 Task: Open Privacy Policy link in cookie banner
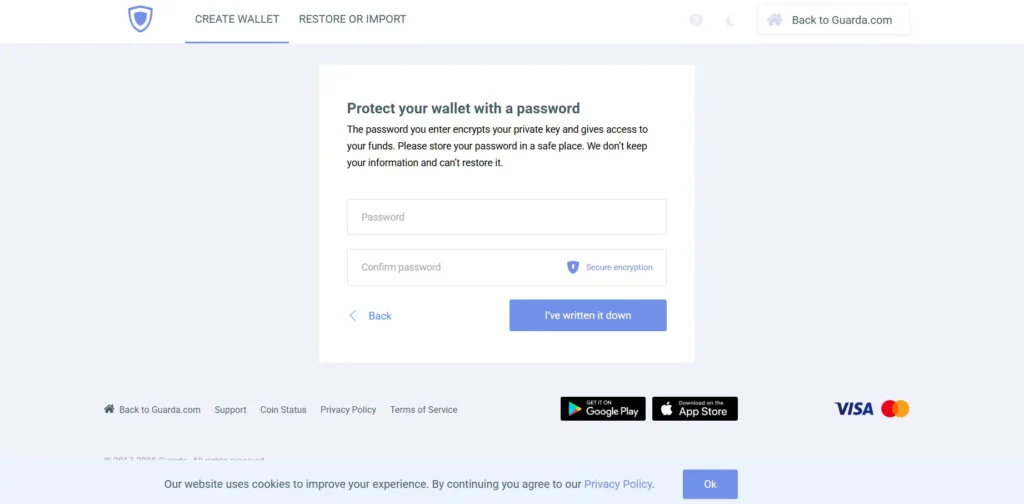(618, 484)
